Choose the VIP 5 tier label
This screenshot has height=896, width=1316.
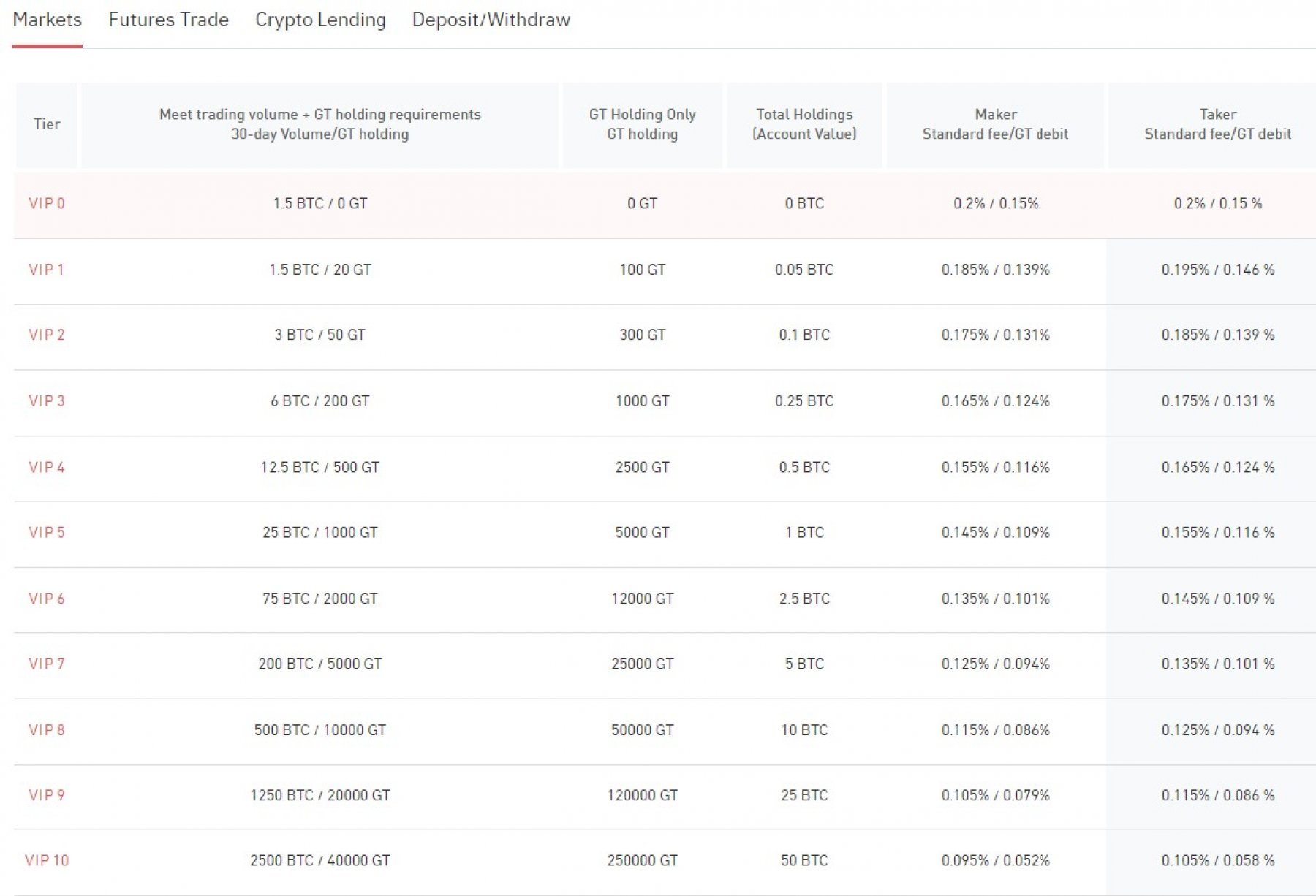[47, 532]
